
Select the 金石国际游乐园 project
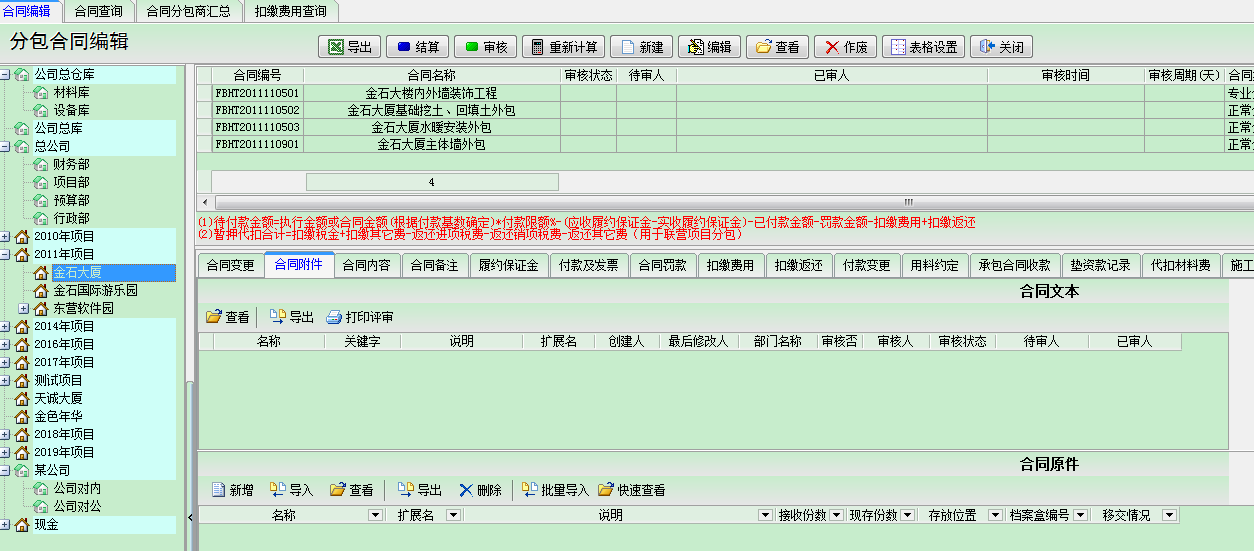95,290
